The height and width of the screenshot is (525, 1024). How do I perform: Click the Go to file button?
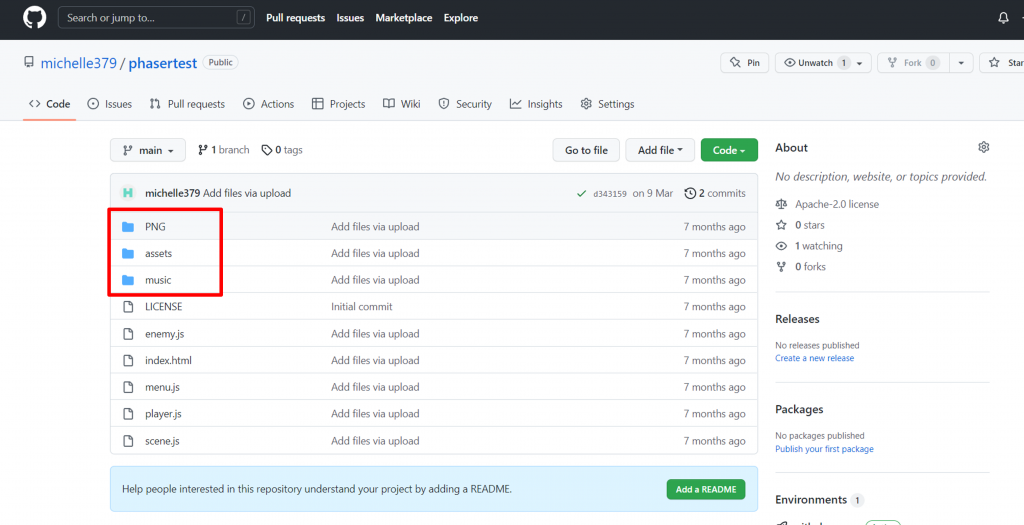tap(586, 150)
